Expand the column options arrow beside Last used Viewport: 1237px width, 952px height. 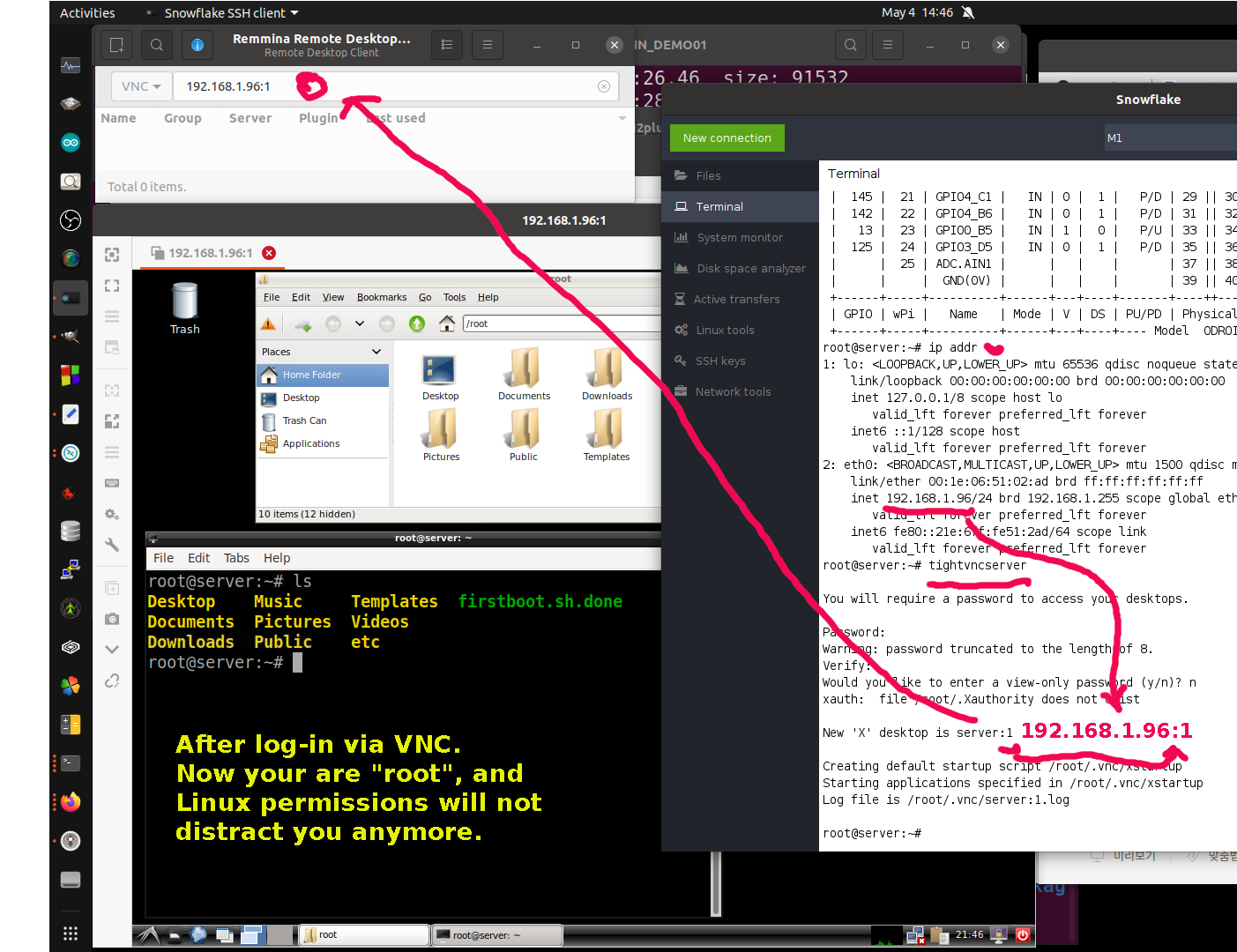pos(622,118)
